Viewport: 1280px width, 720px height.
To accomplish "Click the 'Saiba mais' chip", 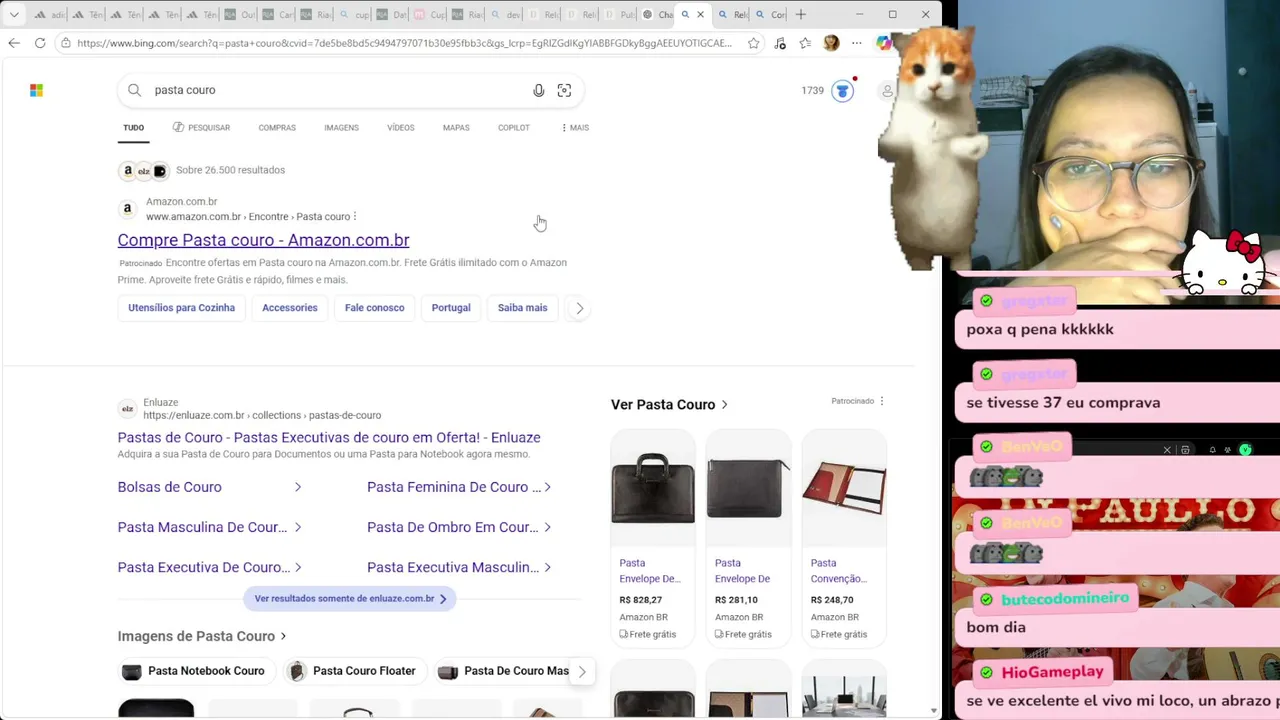I will (x=523, y=308).
